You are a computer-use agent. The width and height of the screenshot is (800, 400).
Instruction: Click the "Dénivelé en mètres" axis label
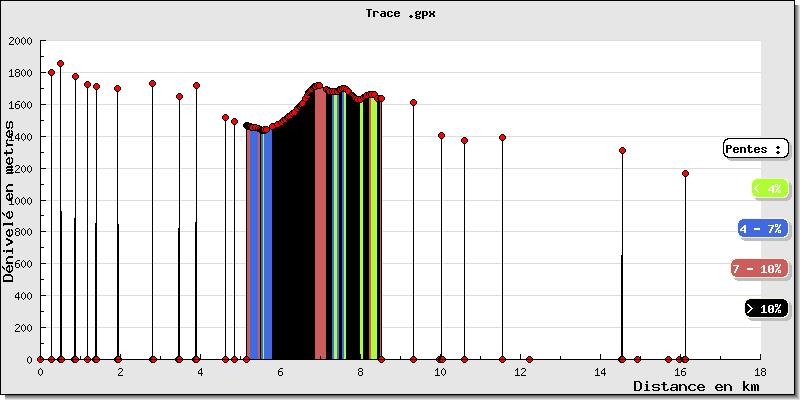tap(9, 202)
